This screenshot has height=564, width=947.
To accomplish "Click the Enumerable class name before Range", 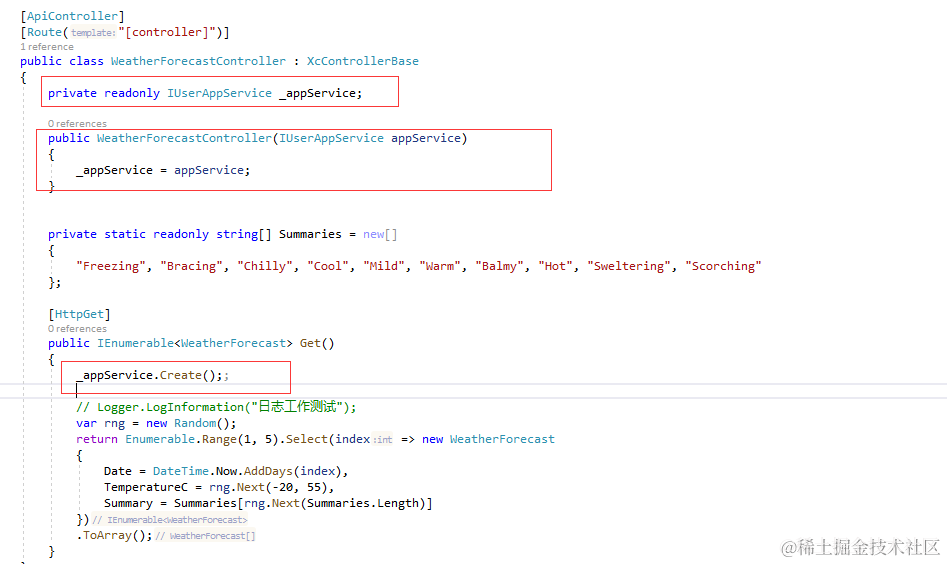I will click(x=159, y=439).
